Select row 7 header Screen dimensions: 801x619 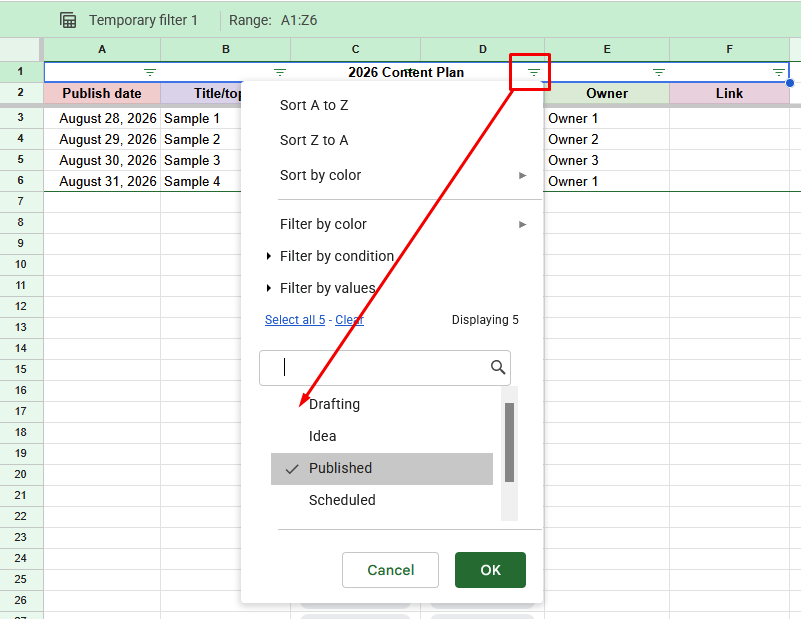click(20, 202)
